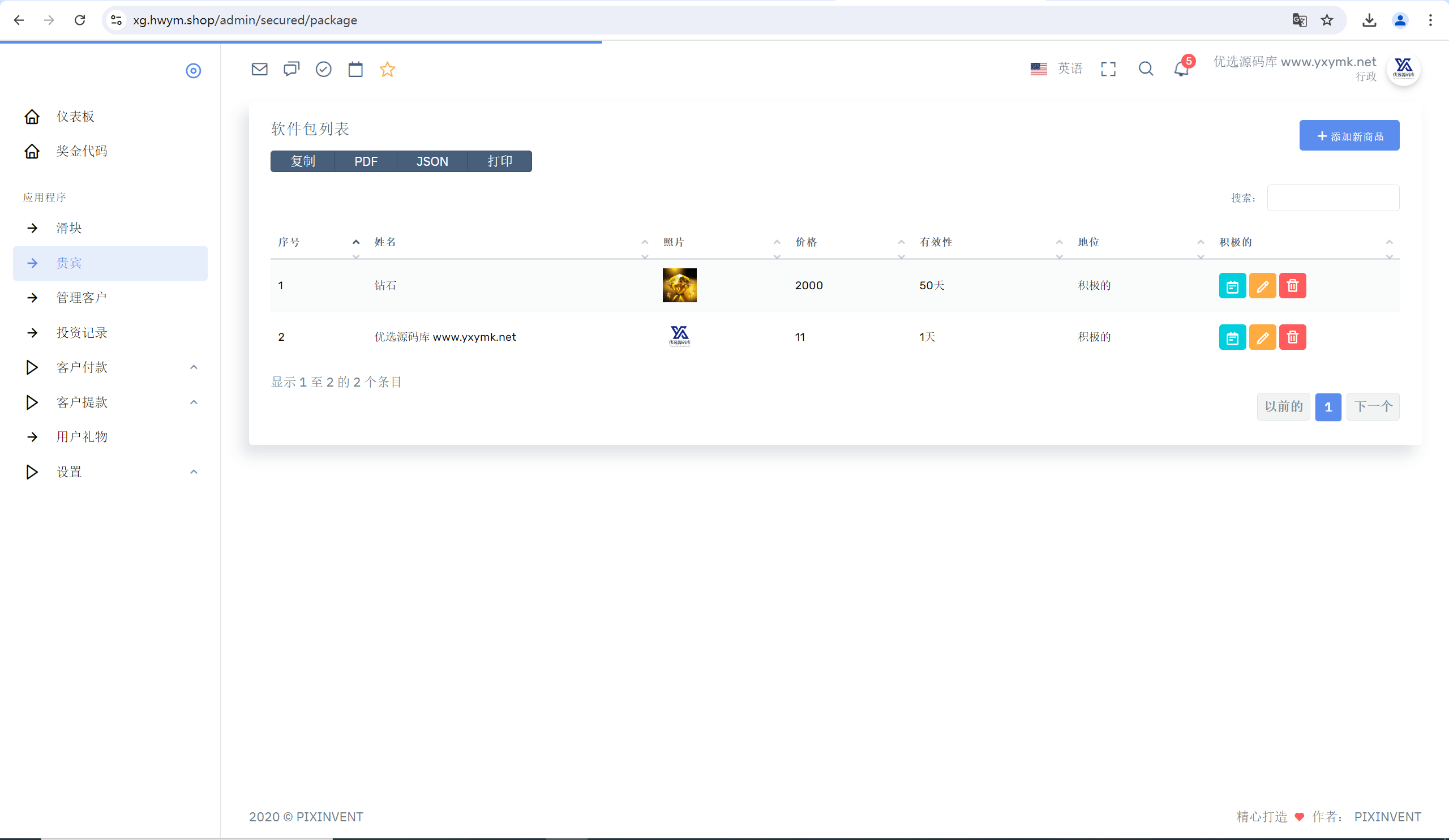Click the row 2 logo thumbnail
This screenshot has height=840, width=1449.
click(679, 336)
